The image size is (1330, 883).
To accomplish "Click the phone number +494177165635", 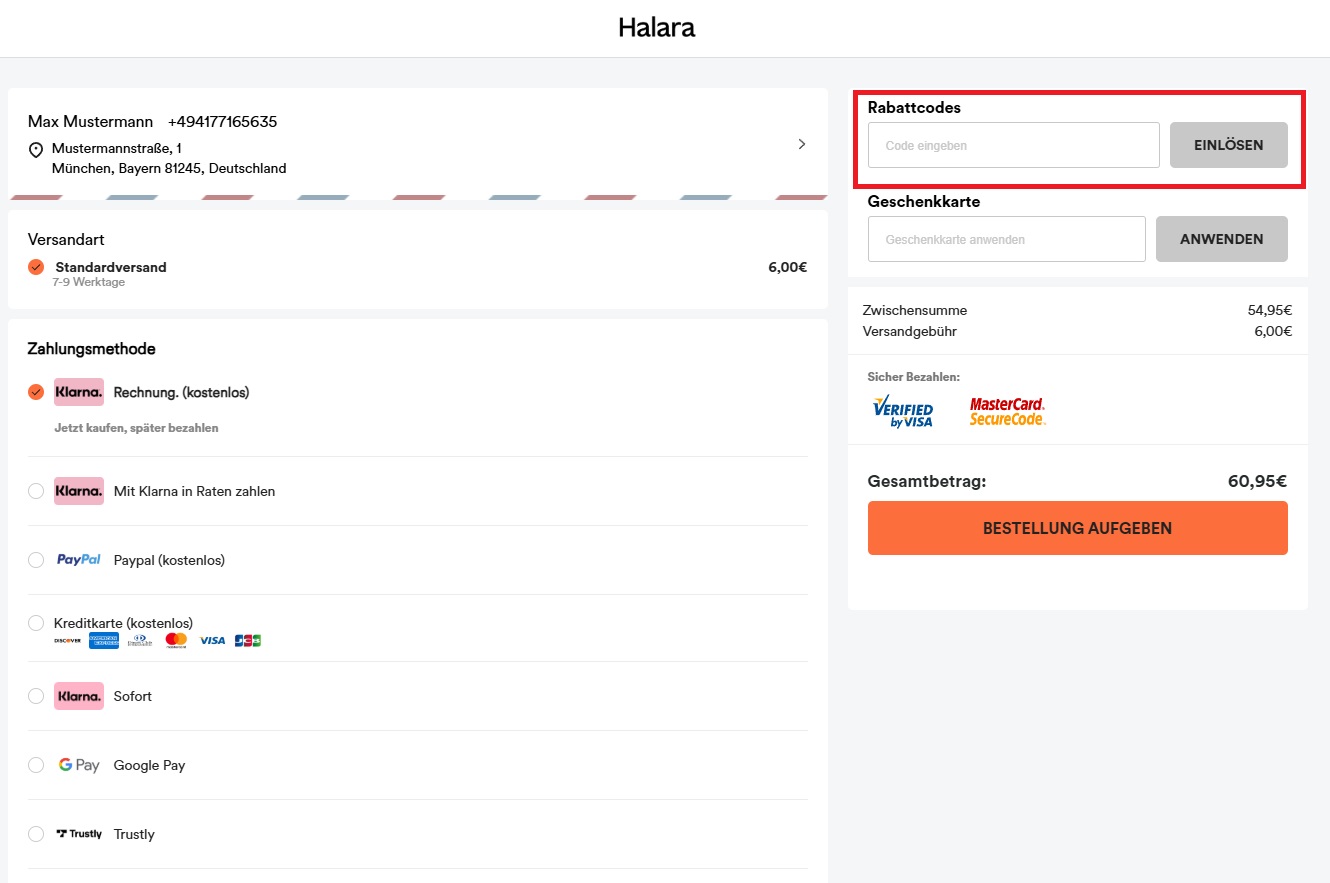I will [222, 122].
